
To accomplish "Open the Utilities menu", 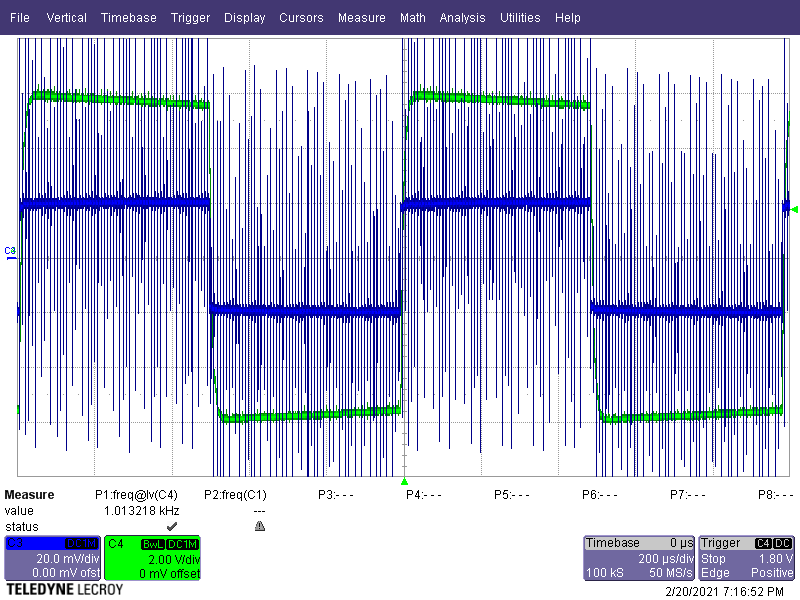I will [520, 17].
